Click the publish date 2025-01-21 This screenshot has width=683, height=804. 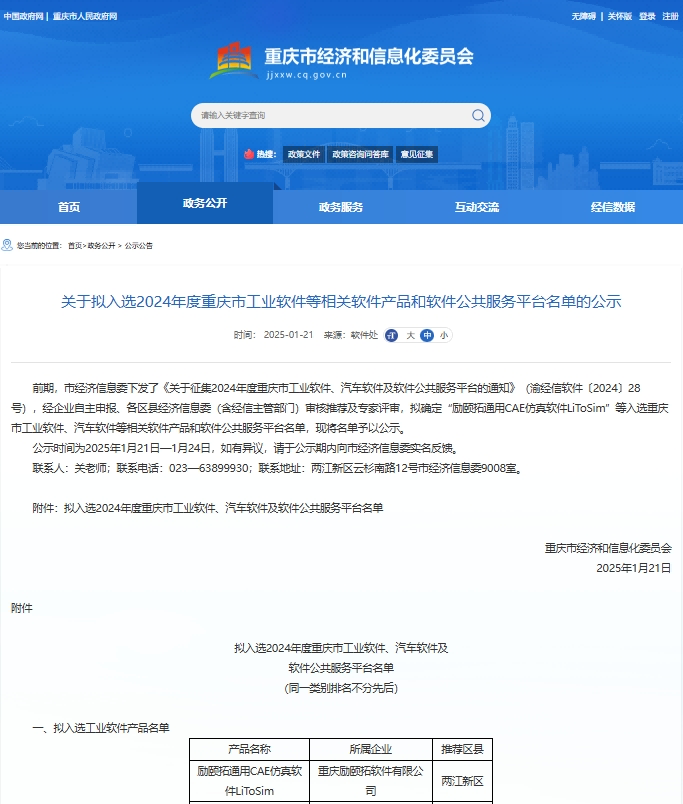[x=288, y=335]
